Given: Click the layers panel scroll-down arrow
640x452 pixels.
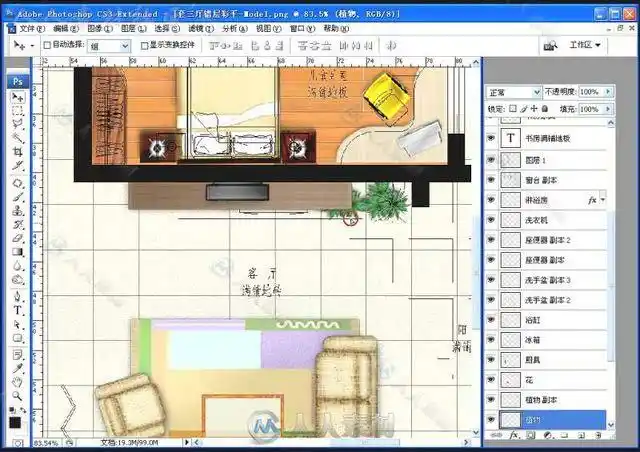Looking at the screenshot, I should click(611, 425).
